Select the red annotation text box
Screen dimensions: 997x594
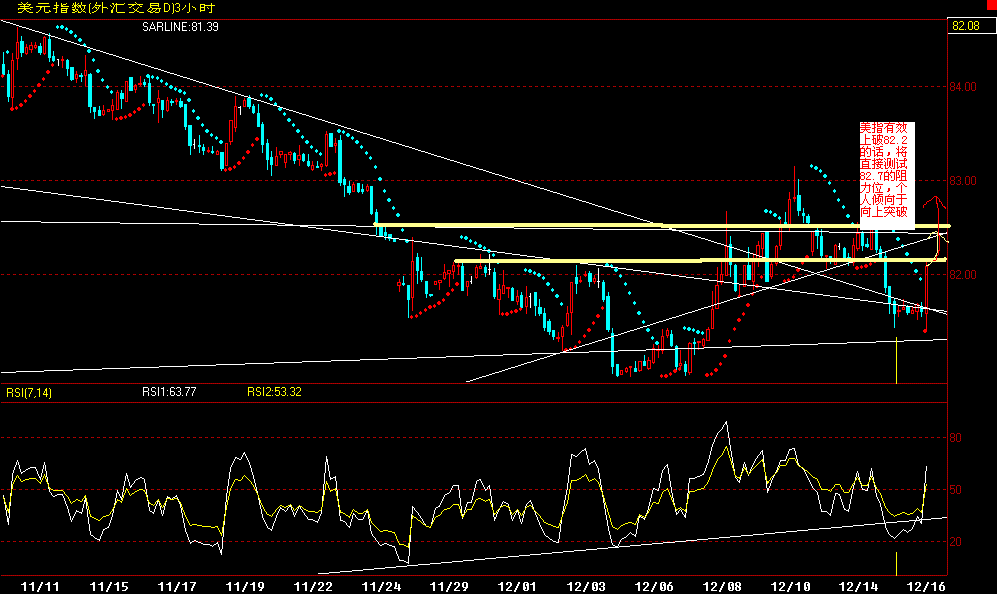(887, 176)
